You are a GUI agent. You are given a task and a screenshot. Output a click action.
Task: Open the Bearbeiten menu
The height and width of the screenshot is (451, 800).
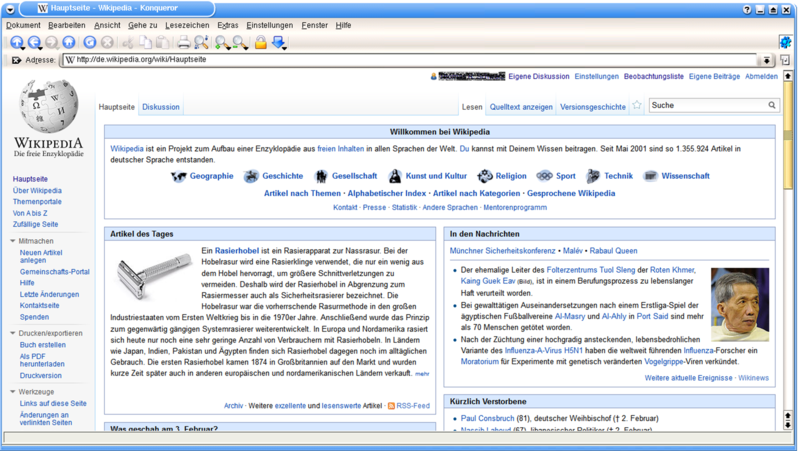(x=67, y=25)
